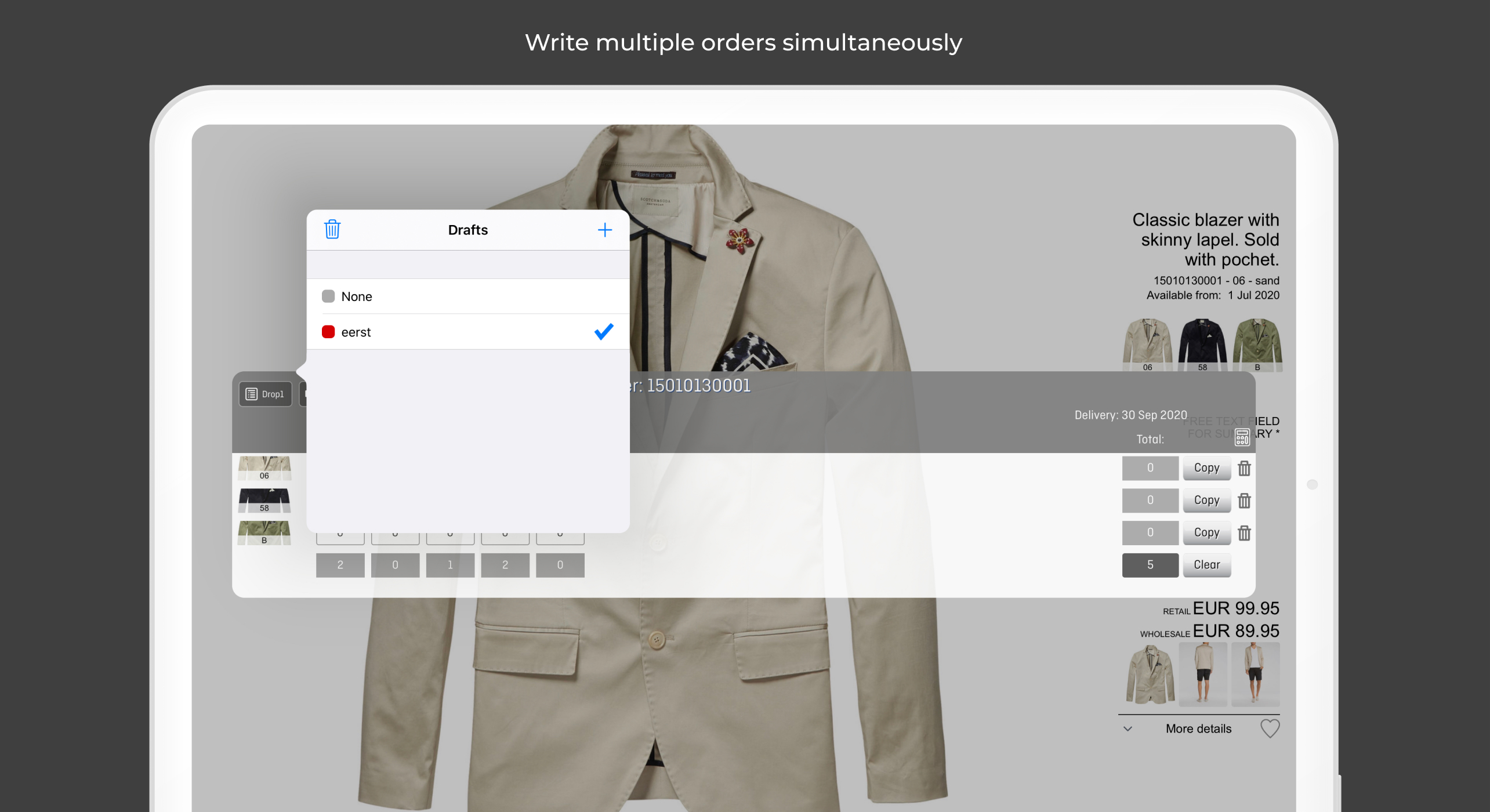Click the add new draft plus icon

point(604,230)
